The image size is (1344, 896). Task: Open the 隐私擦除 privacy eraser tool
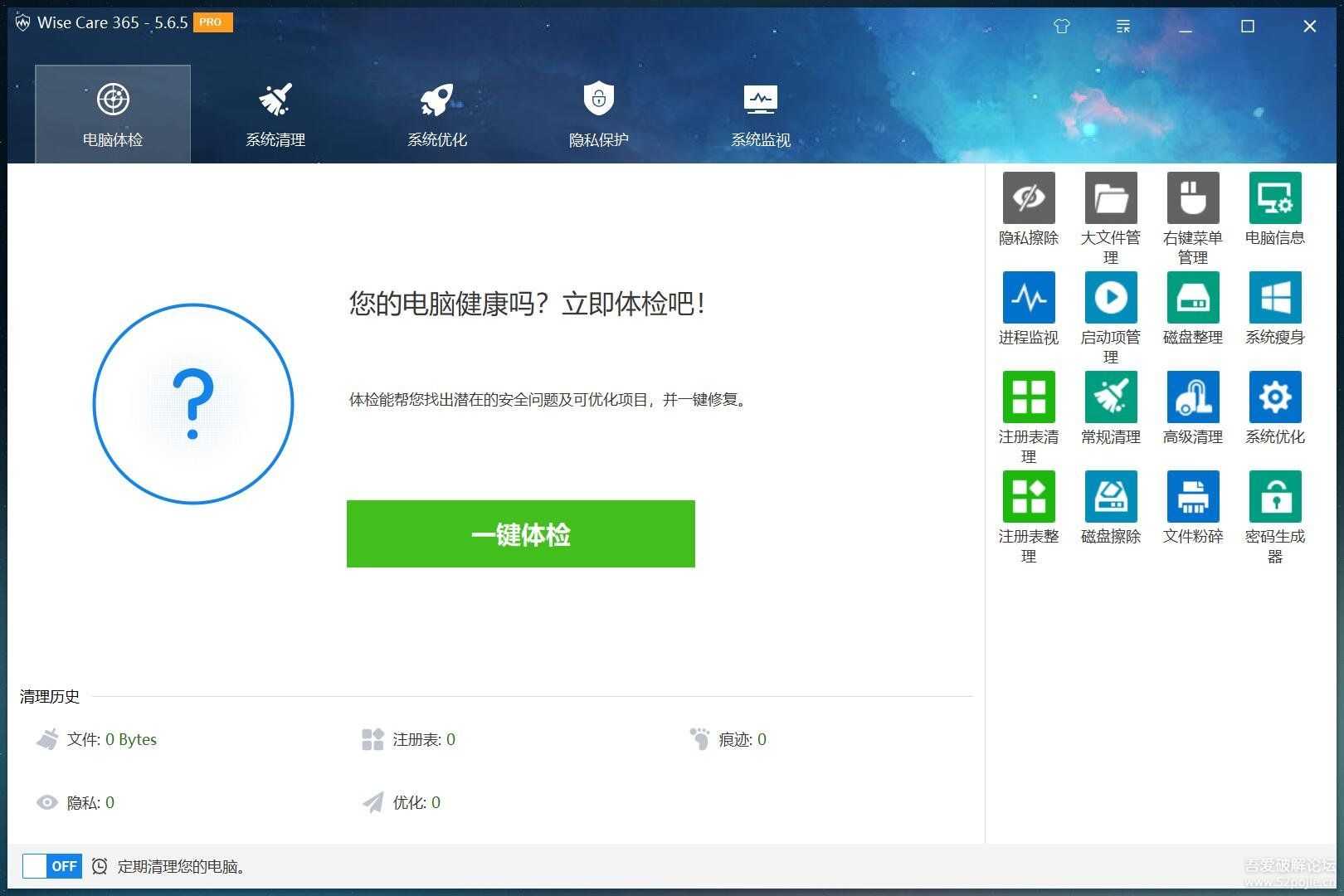click(1028, 198)
